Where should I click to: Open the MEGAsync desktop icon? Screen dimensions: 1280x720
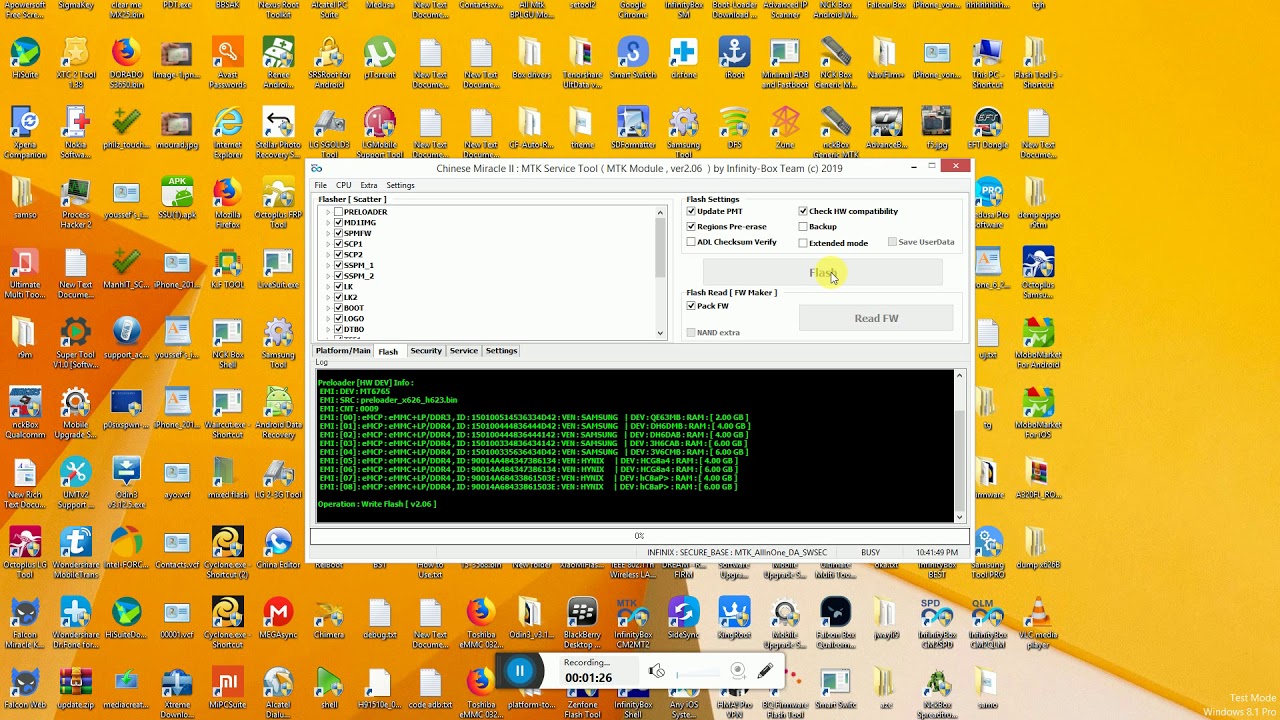[278, 617]
